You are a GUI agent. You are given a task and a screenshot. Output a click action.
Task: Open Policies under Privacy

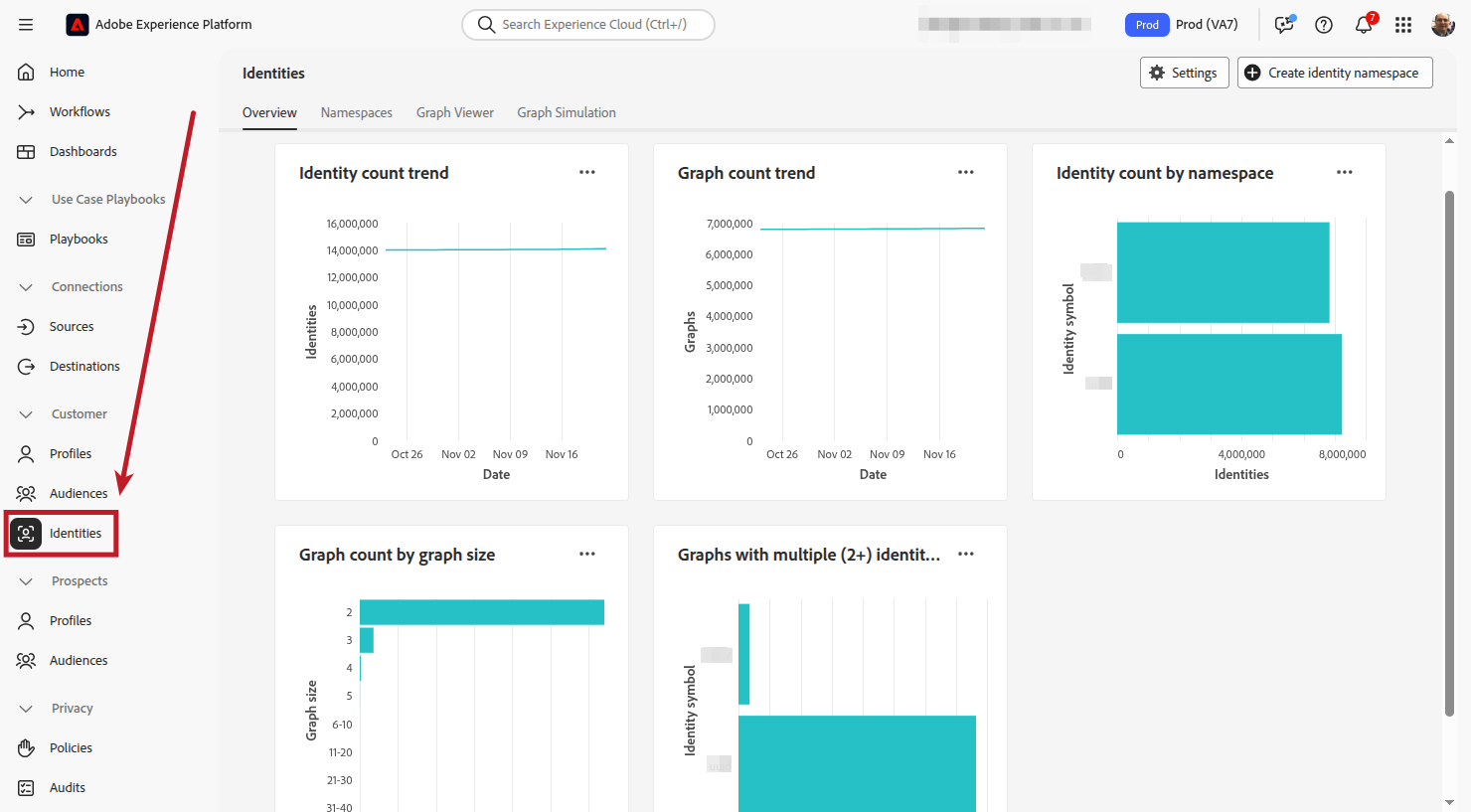tap(71, 748)
